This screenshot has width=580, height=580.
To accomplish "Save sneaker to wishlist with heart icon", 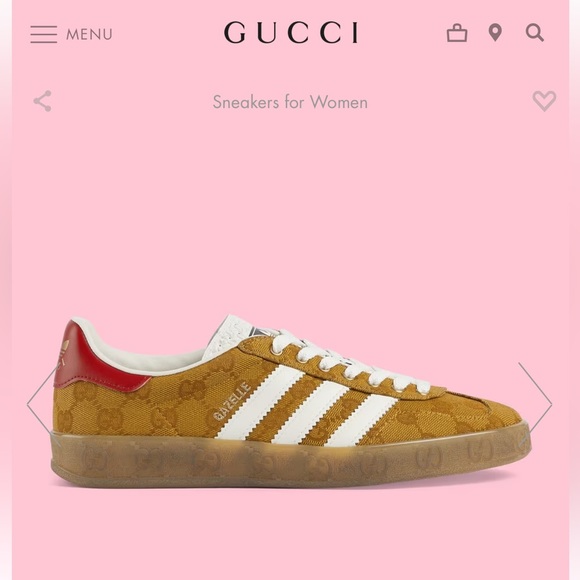I will coord(544,101).
